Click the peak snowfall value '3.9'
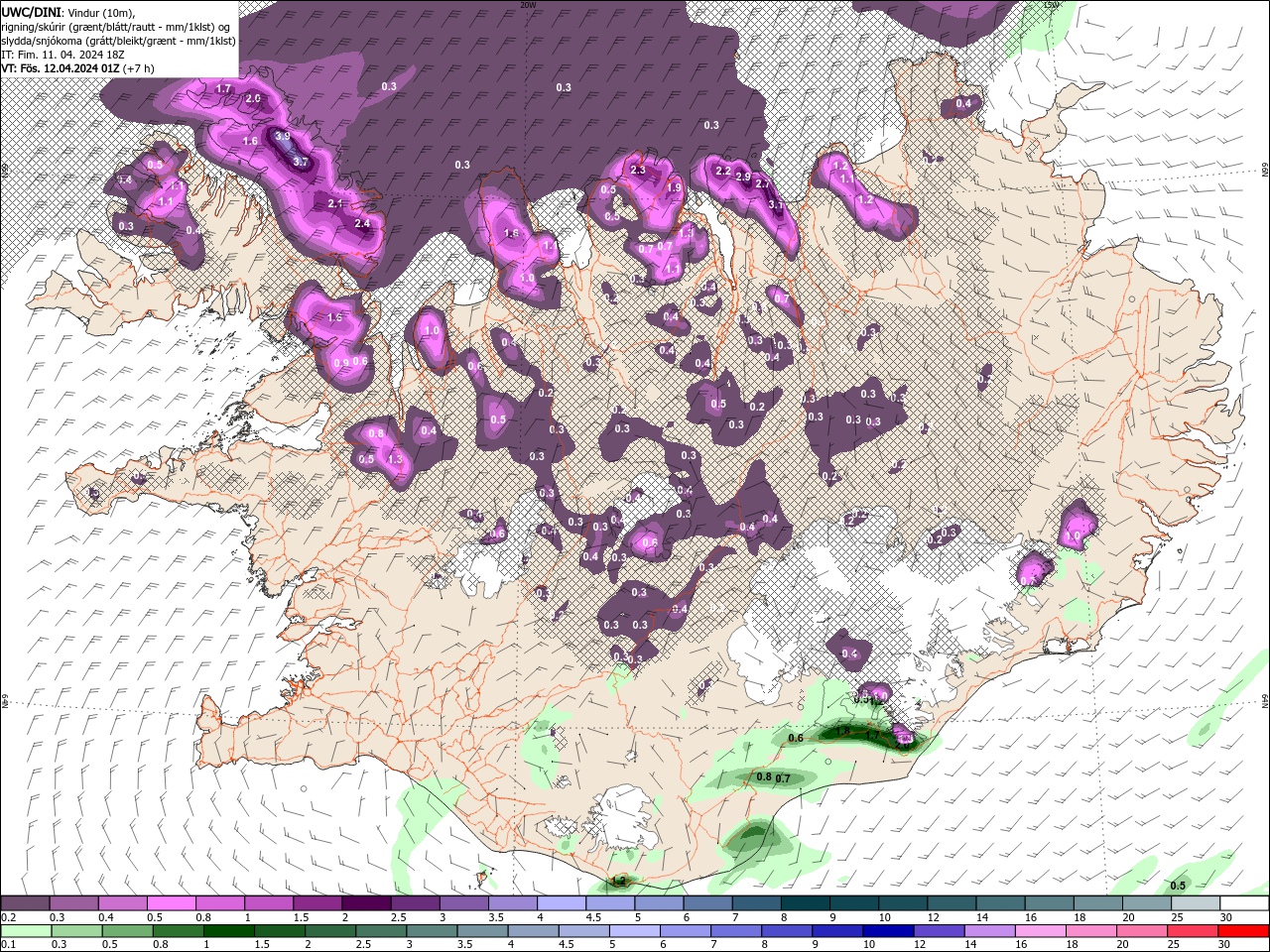Screen dimensions: 1270x952 283,137
